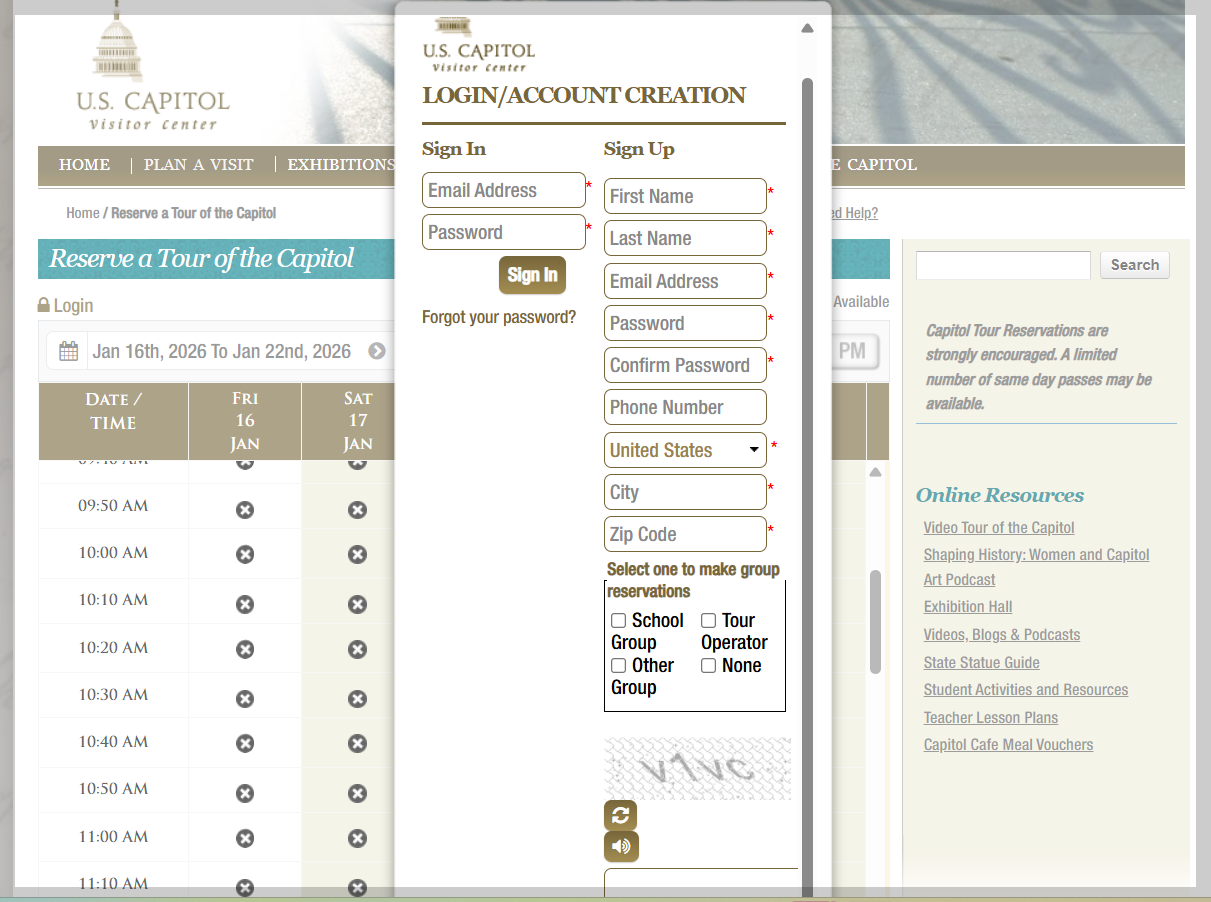1211x902 pixels.
Task: Click the sidebar search text box
Action: point(1003,265)
